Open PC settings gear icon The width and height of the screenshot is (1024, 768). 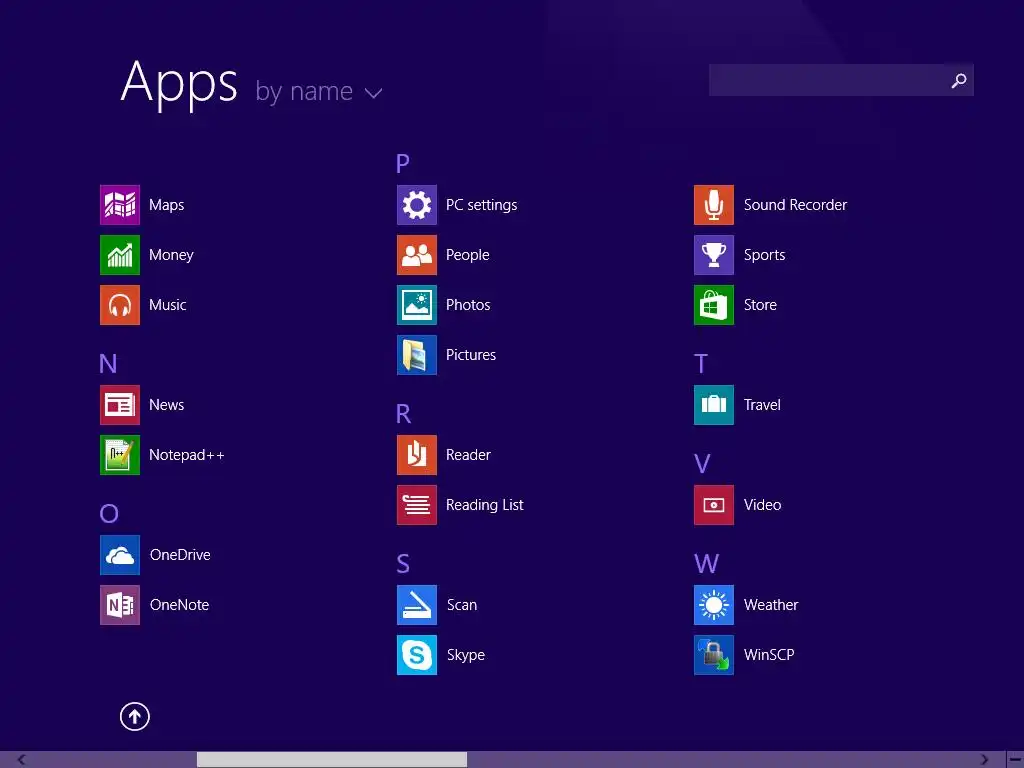click(417, 204)
